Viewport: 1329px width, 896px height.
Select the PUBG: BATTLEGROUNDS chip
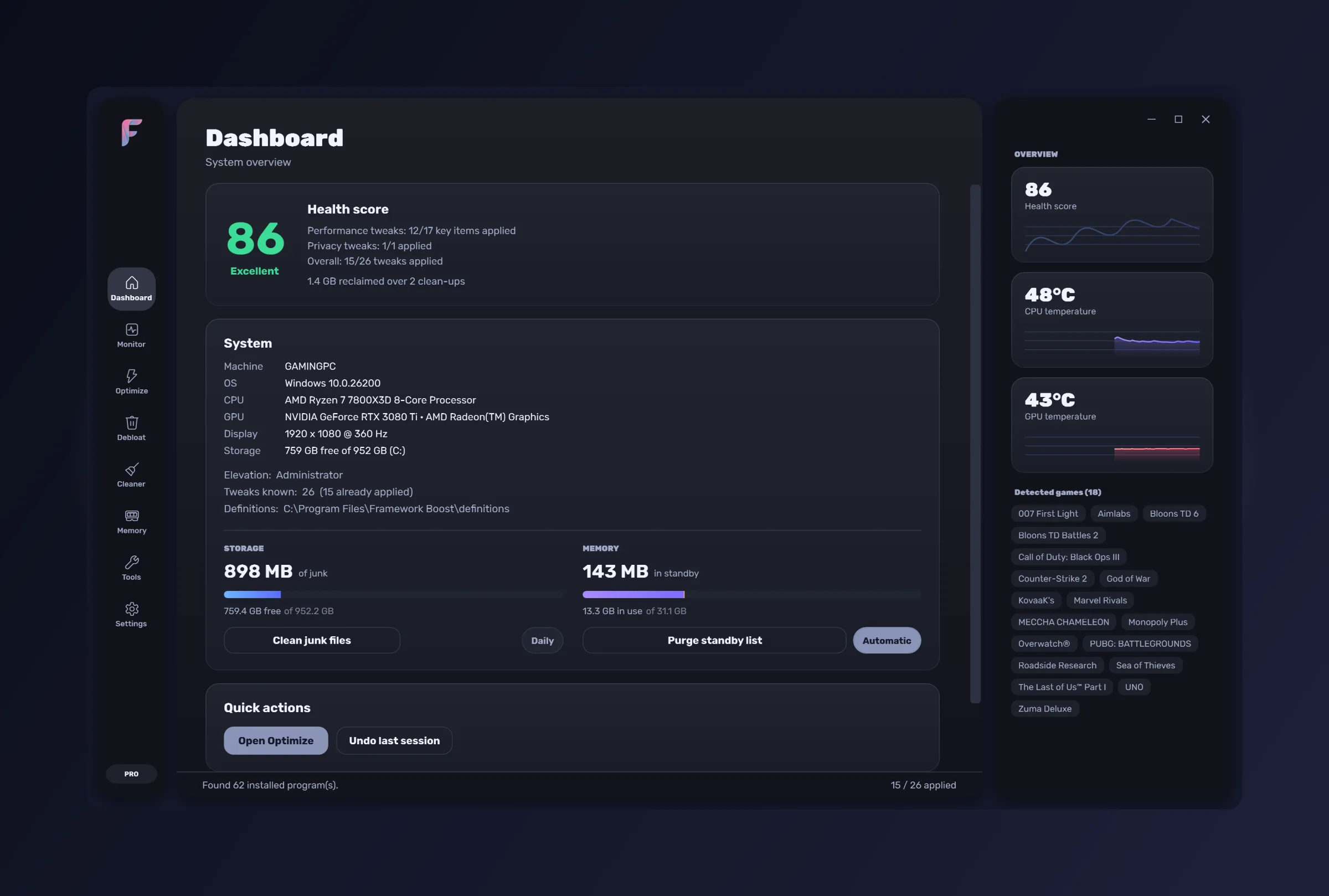pos(1140,643)
